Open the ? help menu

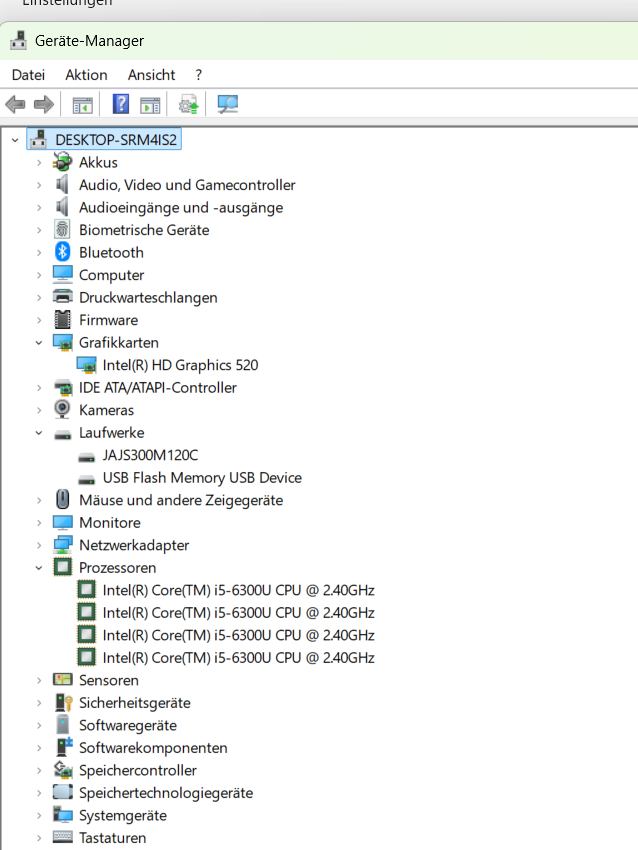(198, 75)
